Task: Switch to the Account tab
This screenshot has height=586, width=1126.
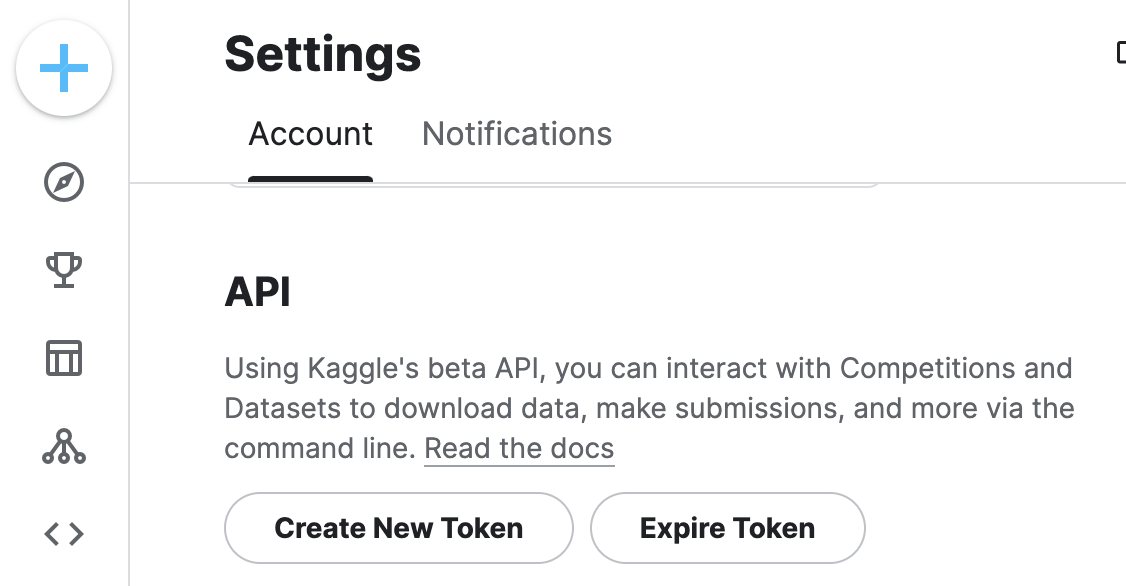Action: [x=310, y=134]
